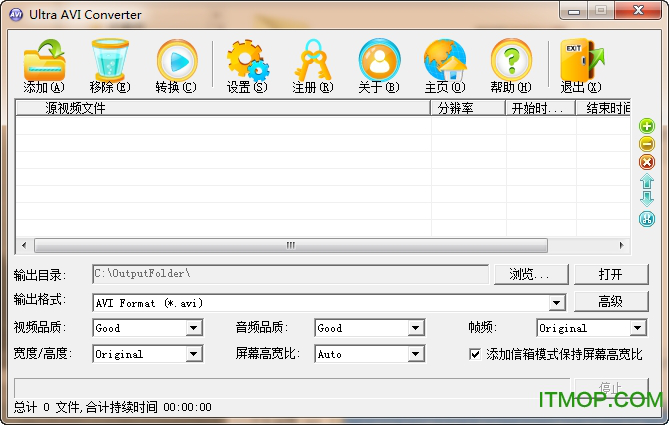The width and height of the screenshot is (669, 425).
Task: Click the yellow minus remove icon beside list
Action: pyautogui.click(x=647, y=144)
